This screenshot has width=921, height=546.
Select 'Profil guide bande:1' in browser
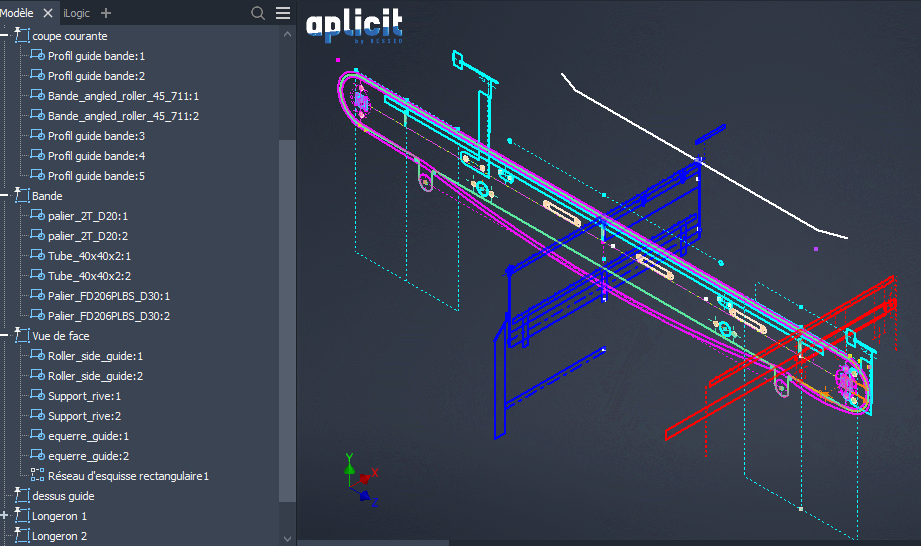pyautogui.click(x=96, y=56)
